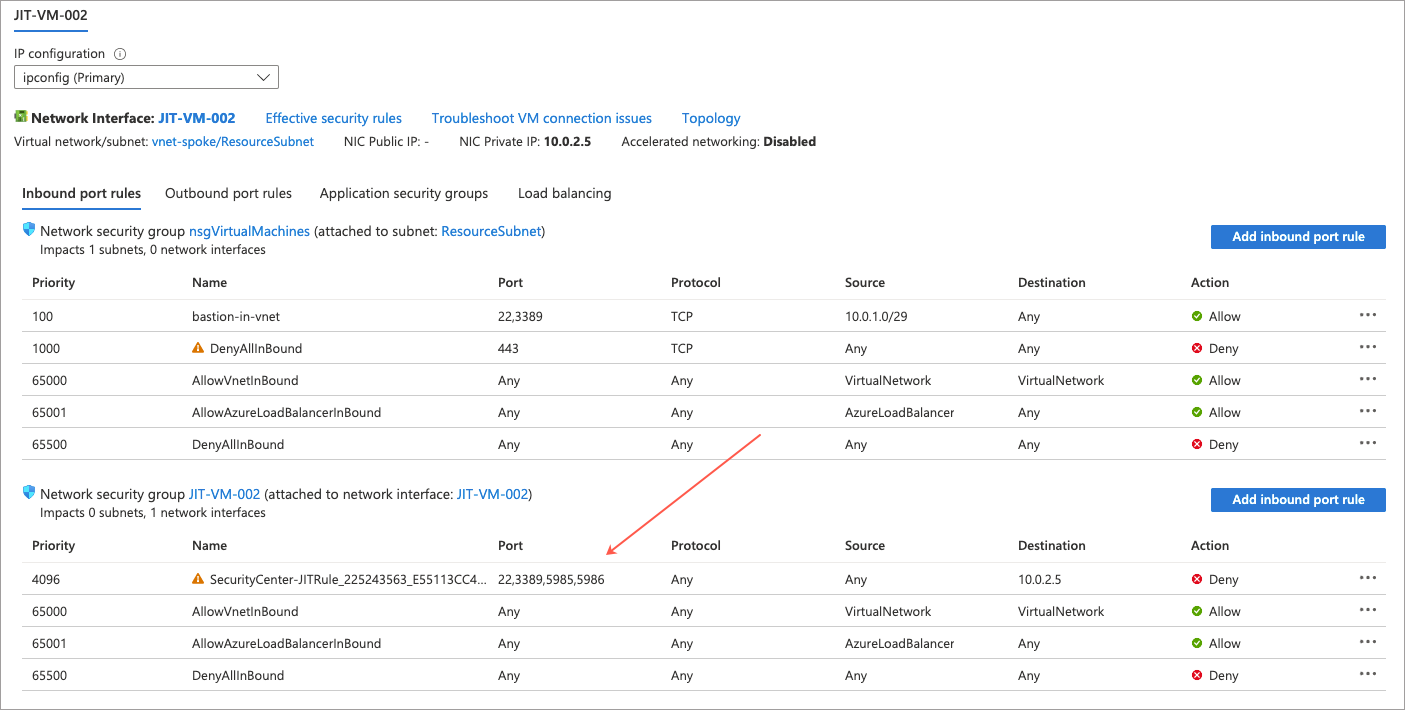Open the vnet-spoke/ResourceSubnet link
This screenshot has height=710, width=1405.
point(233,142)
